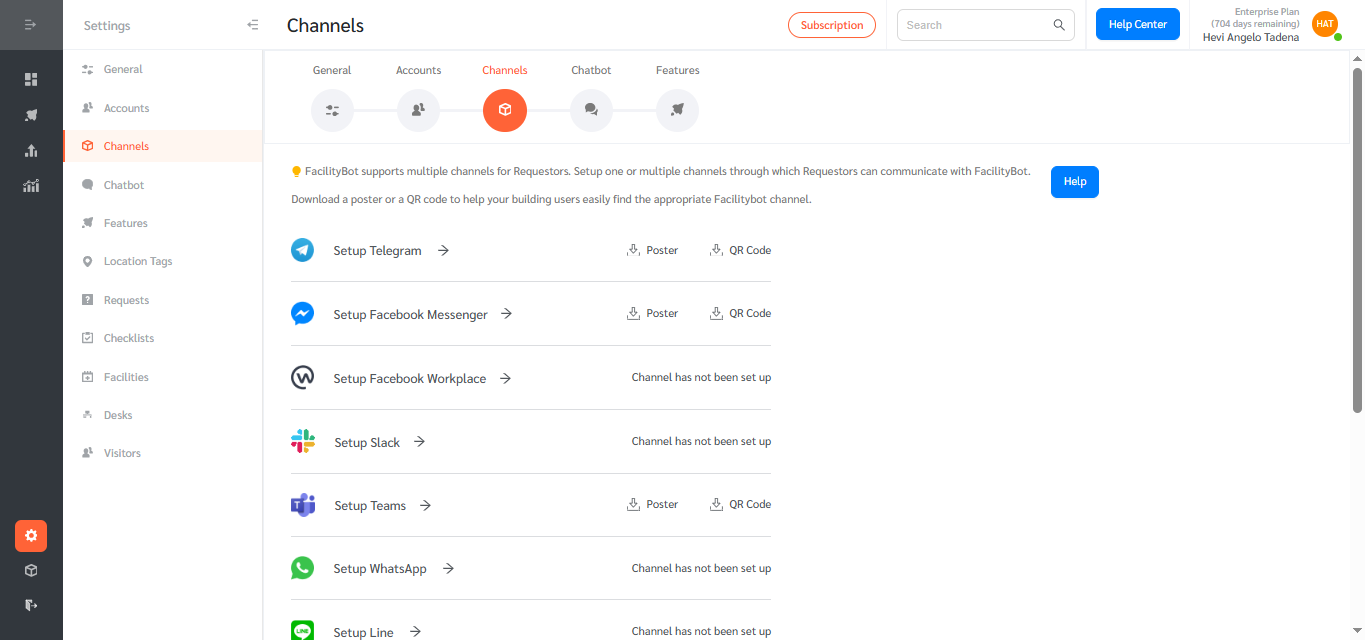Click the Channels step cube circle

505,110
